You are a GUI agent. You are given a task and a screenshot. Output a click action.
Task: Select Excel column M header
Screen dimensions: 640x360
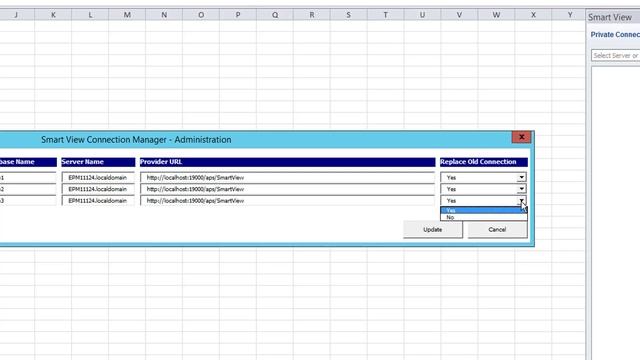[x=127, y=15]
